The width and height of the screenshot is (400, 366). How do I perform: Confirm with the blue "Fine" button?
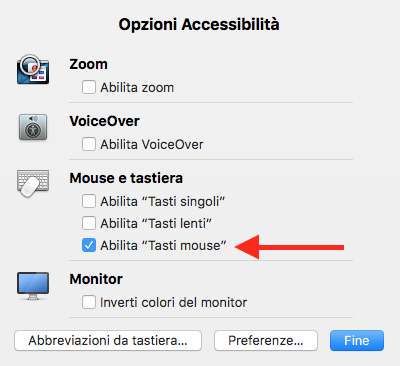357,341
